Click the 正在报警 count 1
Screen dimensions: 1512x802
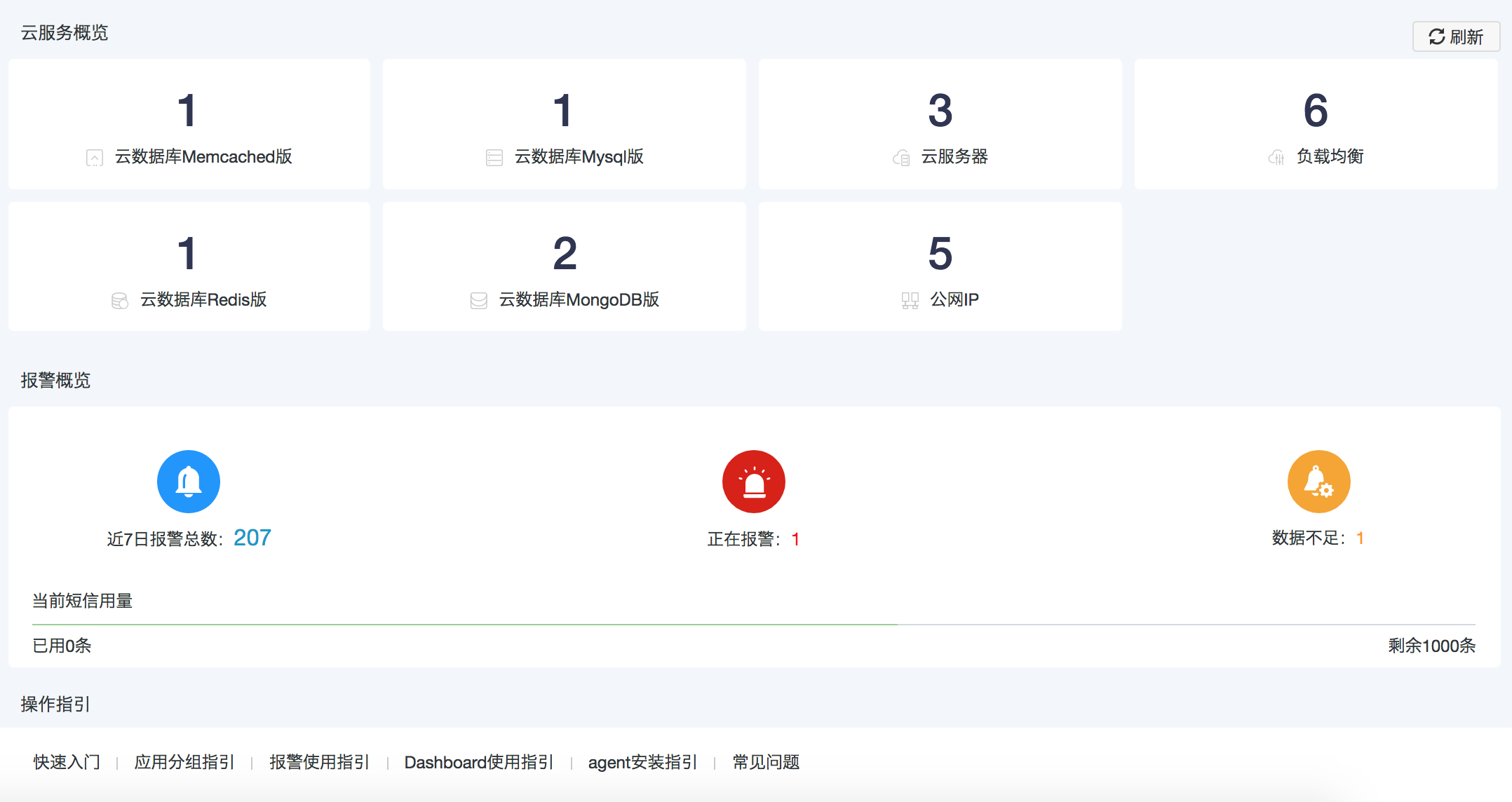point(795,539)
